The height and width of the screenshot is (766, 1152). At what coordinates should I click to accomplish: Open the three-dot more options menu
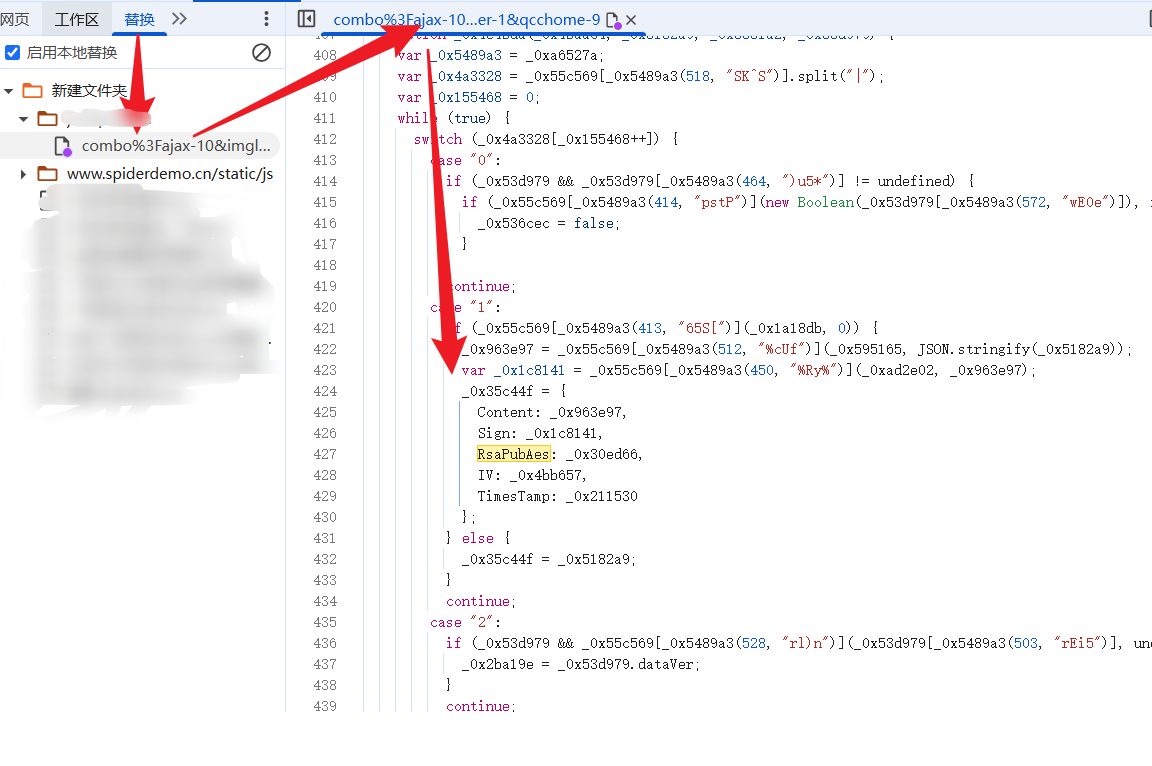coord(266,18)
